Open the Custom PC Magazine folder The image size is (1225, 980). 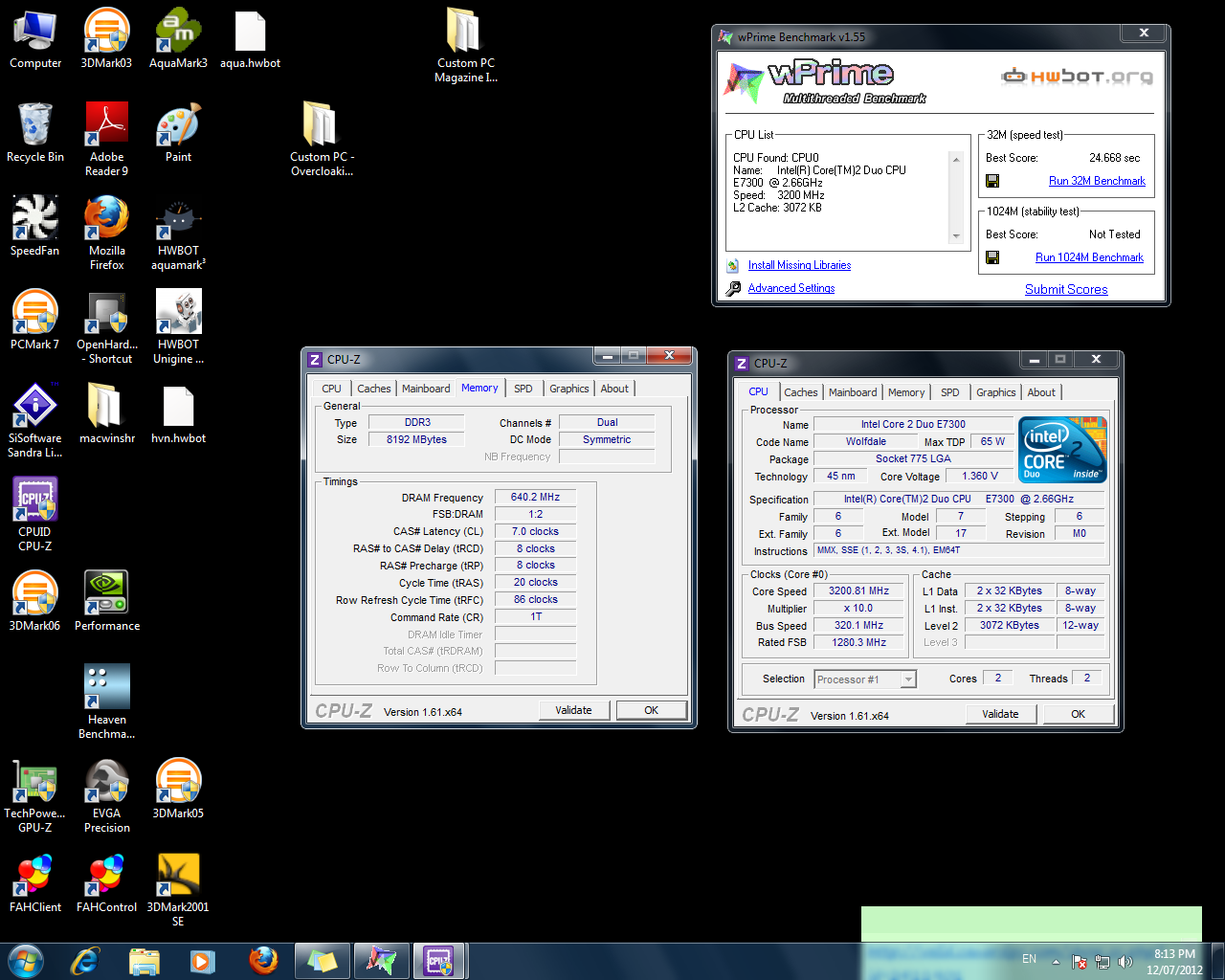465,46
